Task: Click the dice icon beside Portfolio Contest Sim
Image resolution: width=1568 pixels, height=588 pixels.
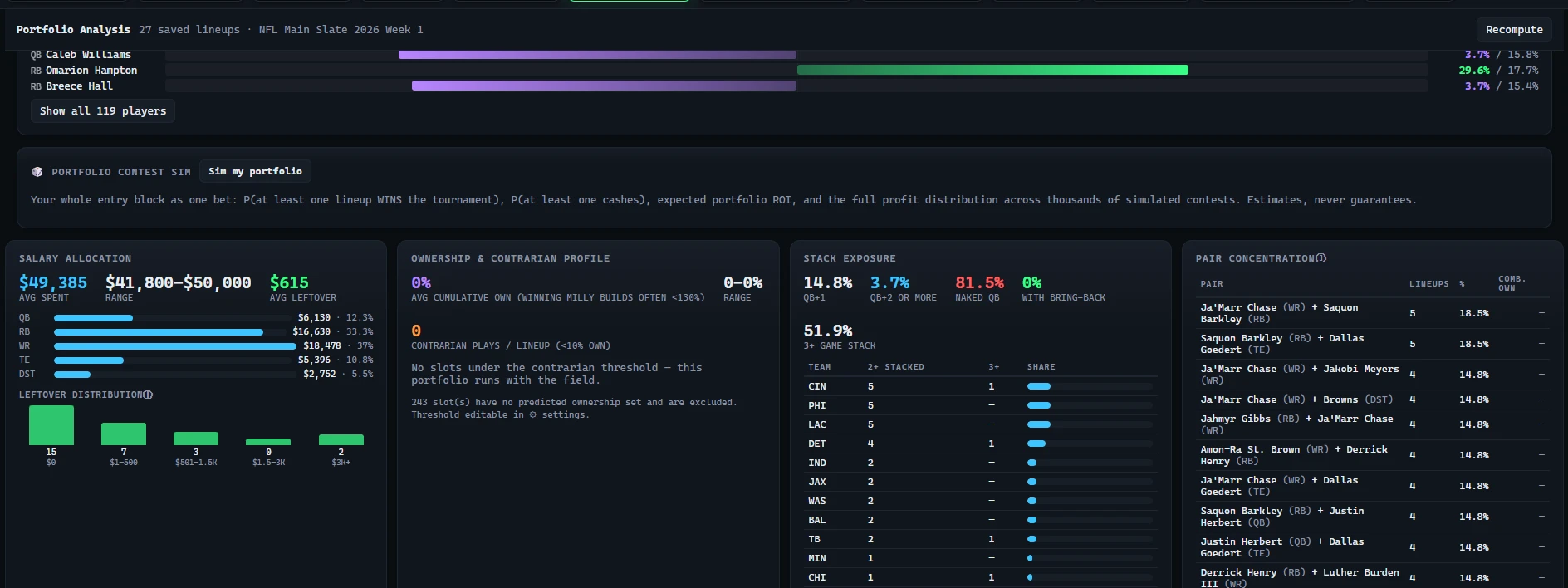Action: [x=37, y=172]
